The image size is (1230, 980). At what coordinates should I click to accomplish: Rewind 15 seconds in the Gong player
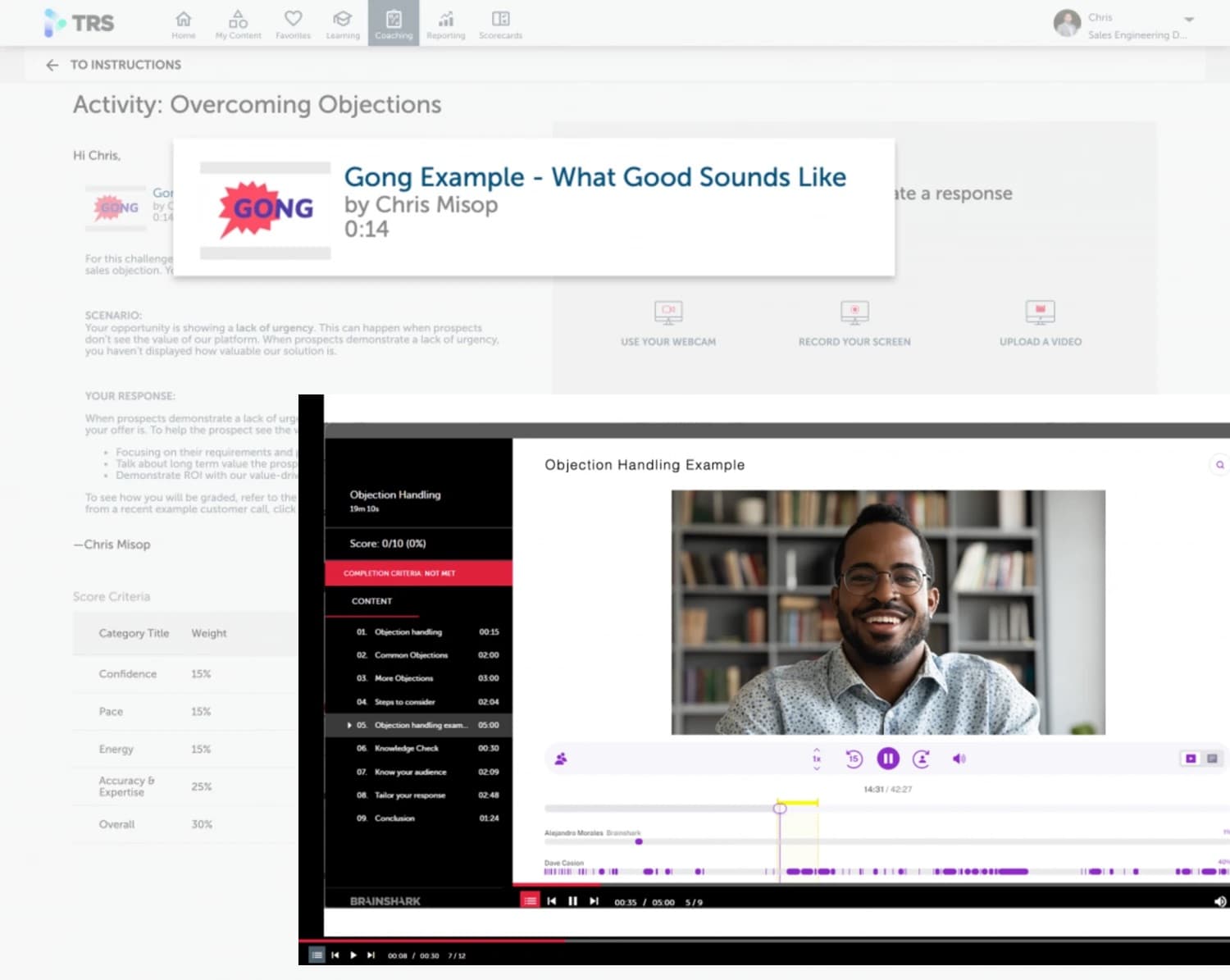click(854, 759)
